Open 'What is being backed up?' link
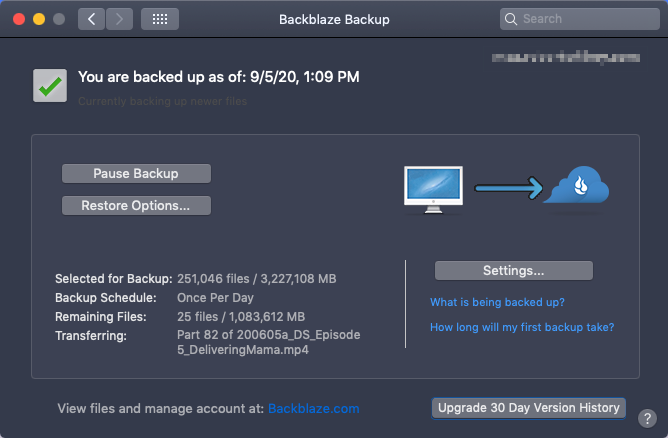Screen dimensions: 668x438 click(497, 302)
